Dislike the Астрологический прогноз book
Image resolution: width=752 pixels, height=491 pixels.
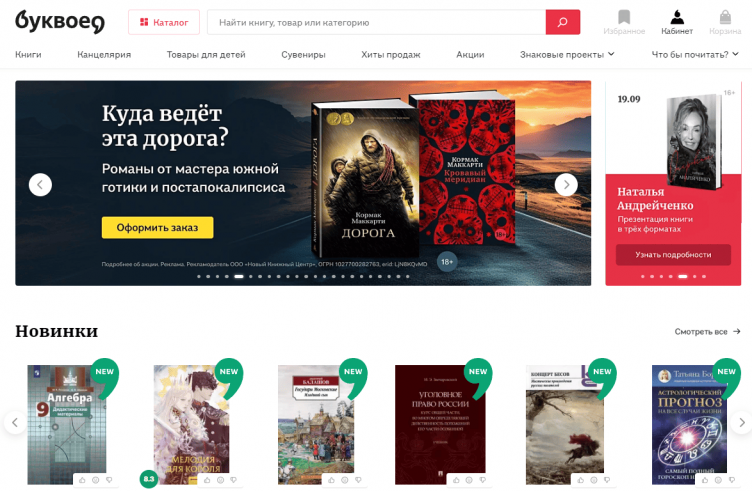[732, 480]
